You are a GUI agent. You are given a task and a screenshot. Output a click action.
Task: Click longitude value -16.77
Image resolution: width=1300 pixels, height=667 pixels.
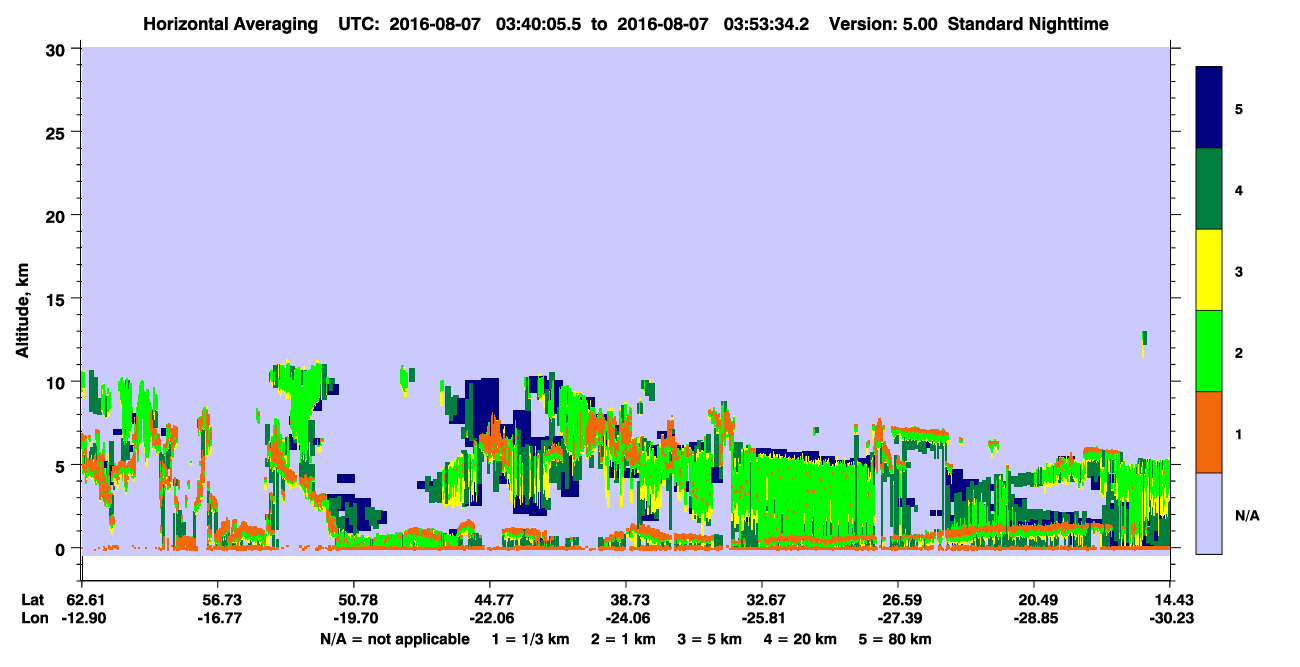(218, 619)
